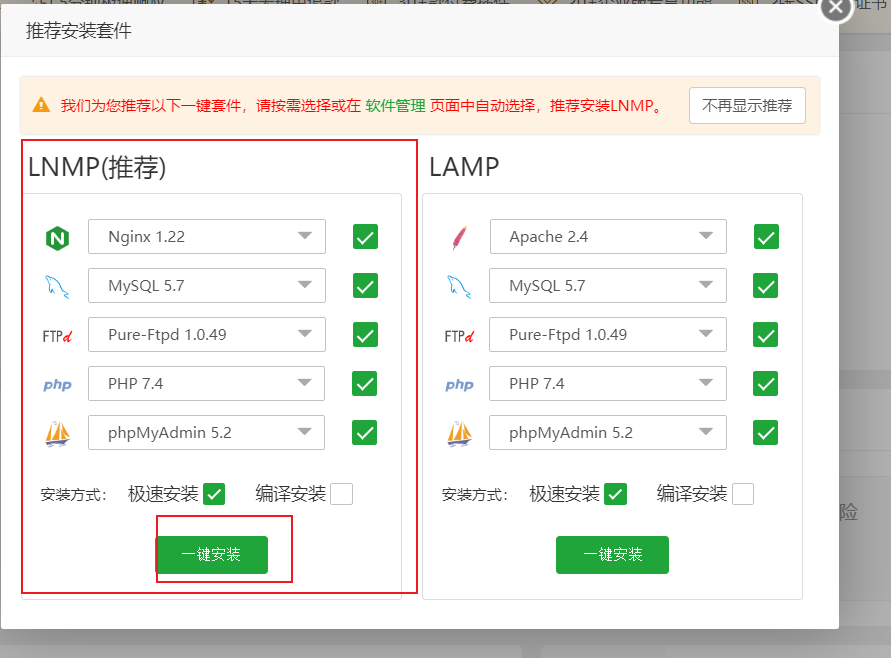Click the Apache feather icon in LAMP

[x=459, y=238]
